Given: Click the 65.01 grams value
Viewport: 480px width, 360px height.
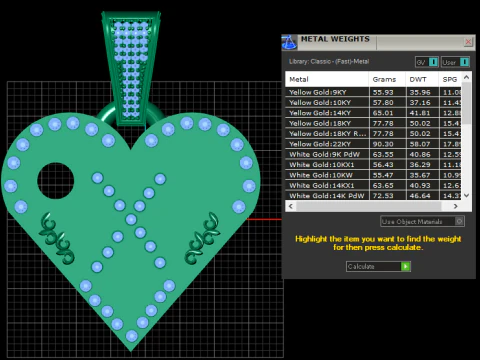Looking at the screenshot, I should (383, 113).
